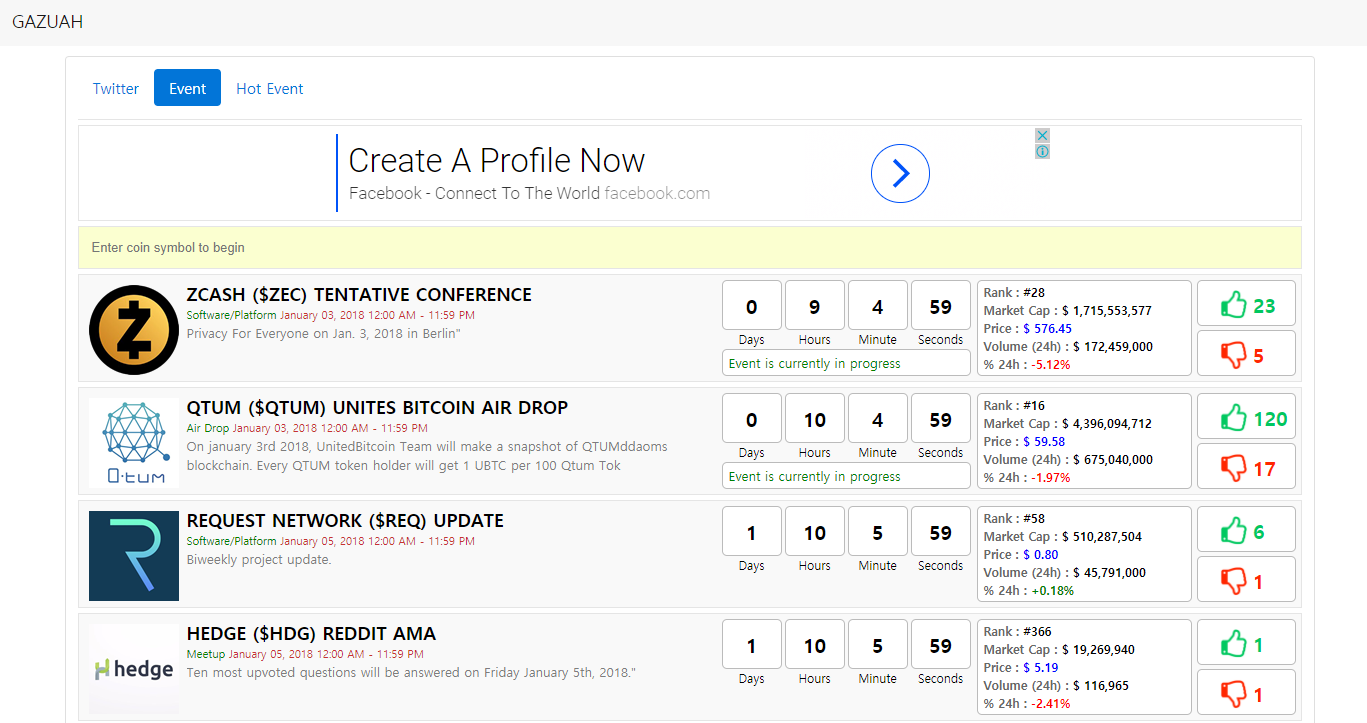
Task: Open the HEDGE ($HDG) REDDIT AMA title
Action: point(311,634)
